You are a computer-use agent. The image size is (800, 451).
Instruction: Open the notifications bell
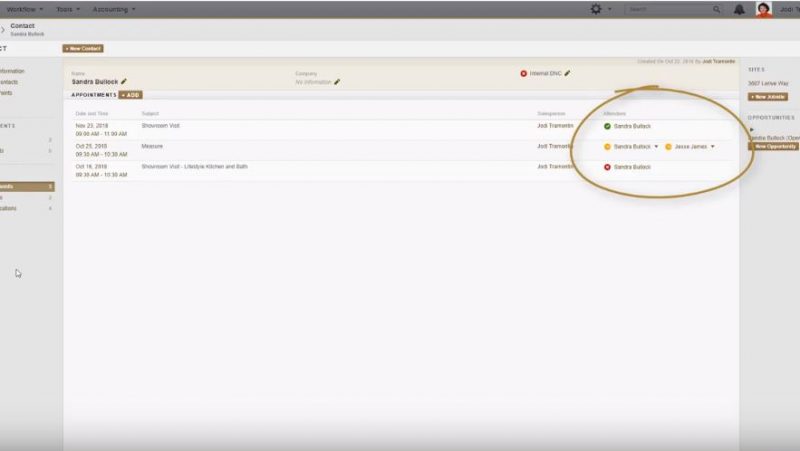pos(738,9)
